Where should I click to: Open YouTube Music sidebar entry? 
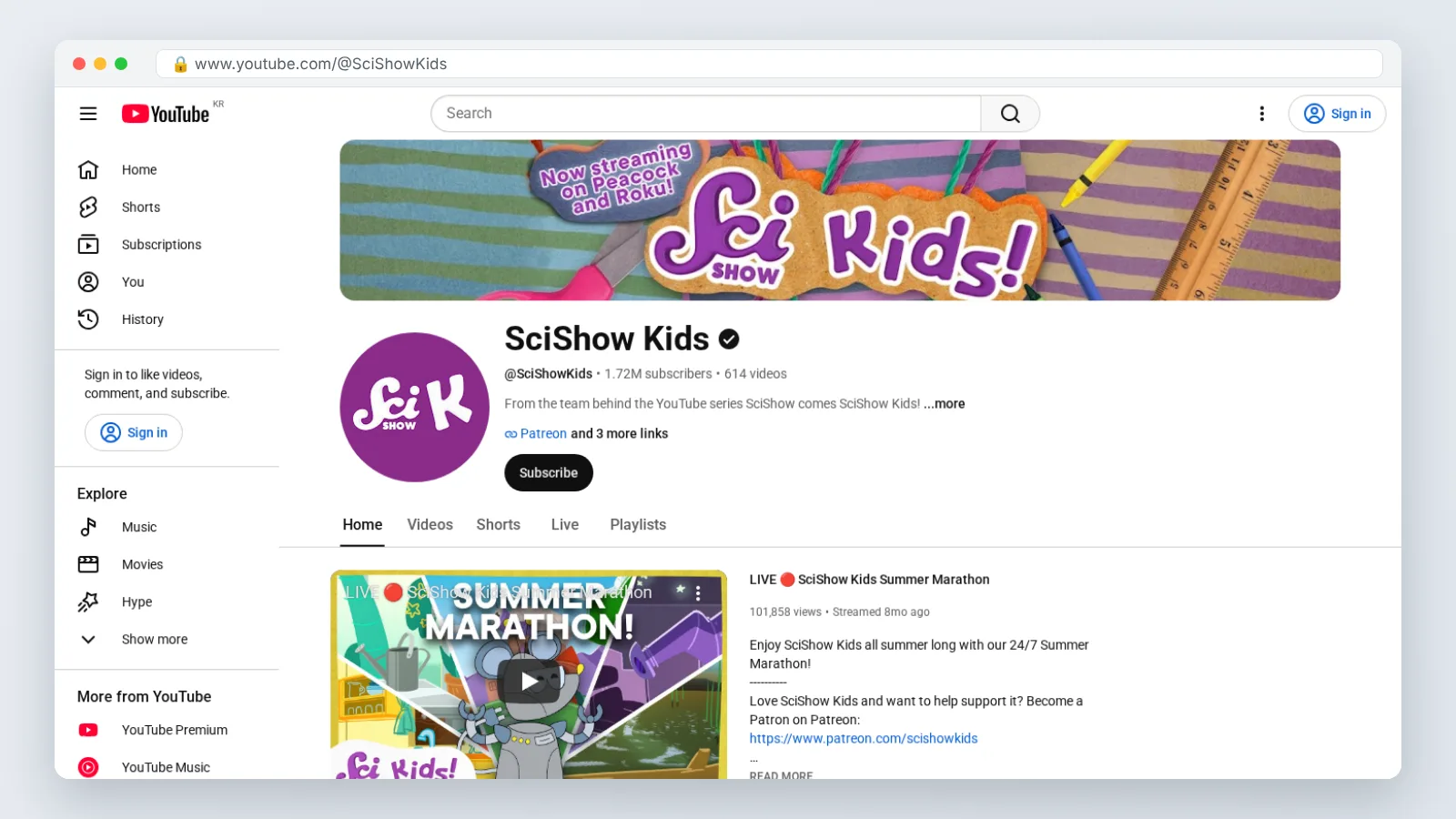click(166, 767)
